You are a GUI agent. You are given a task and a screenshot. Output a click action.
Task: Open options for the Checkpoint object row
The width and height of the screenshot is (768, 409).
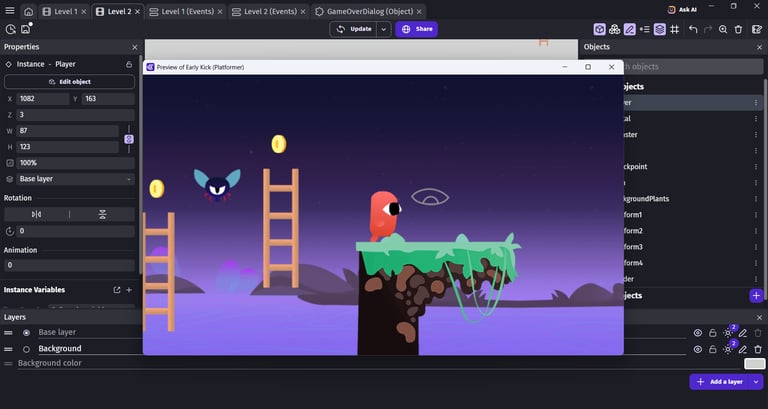756,167
